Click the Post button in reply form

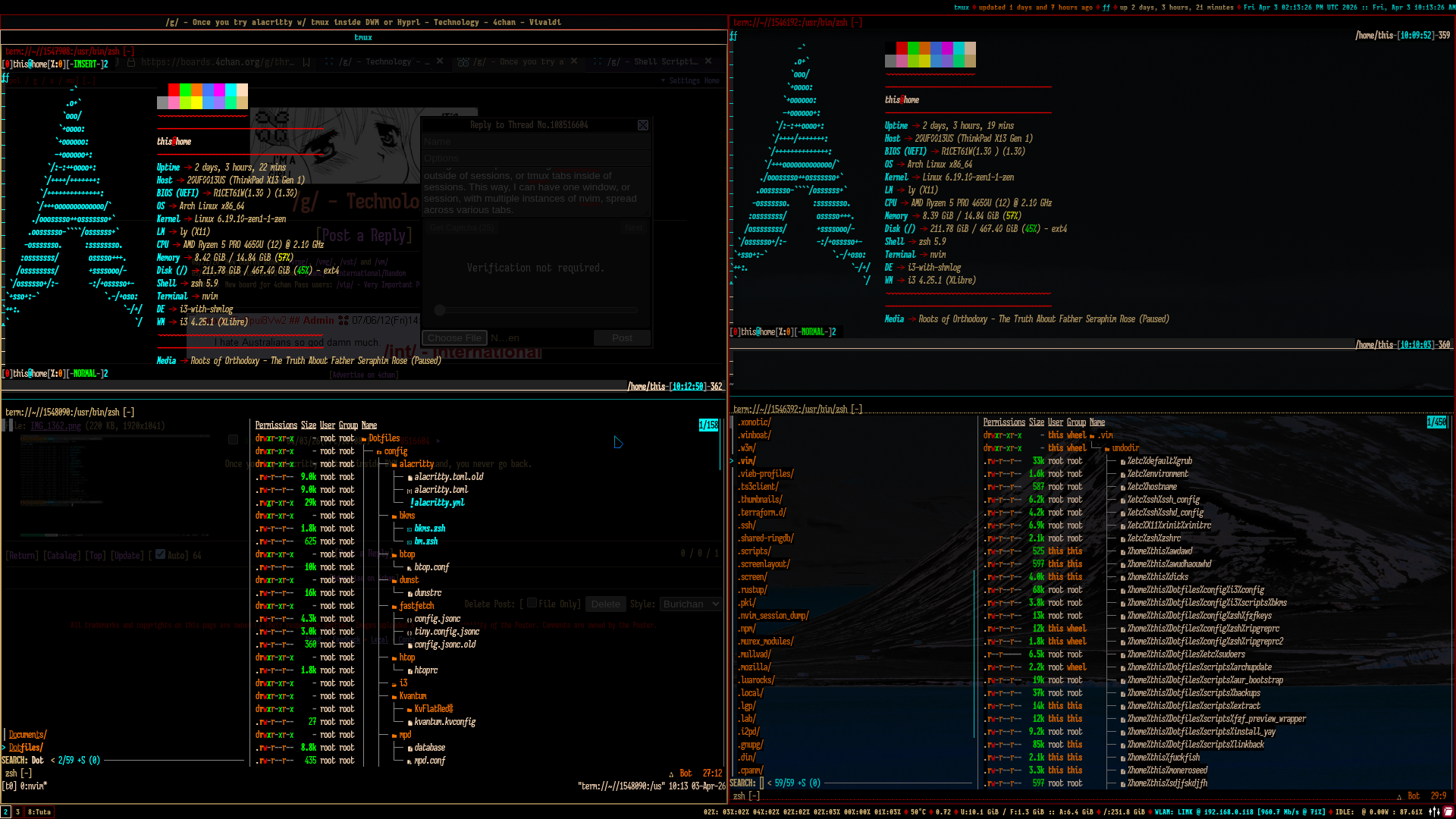(x=622, y=338)
